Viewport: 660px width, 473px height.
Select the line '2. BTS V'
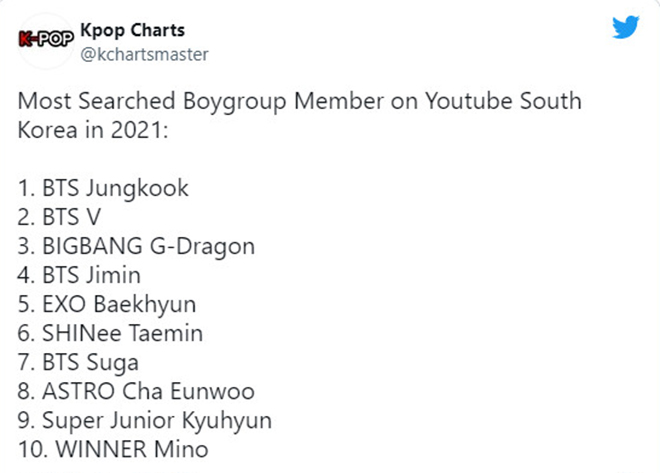(59, 218)
